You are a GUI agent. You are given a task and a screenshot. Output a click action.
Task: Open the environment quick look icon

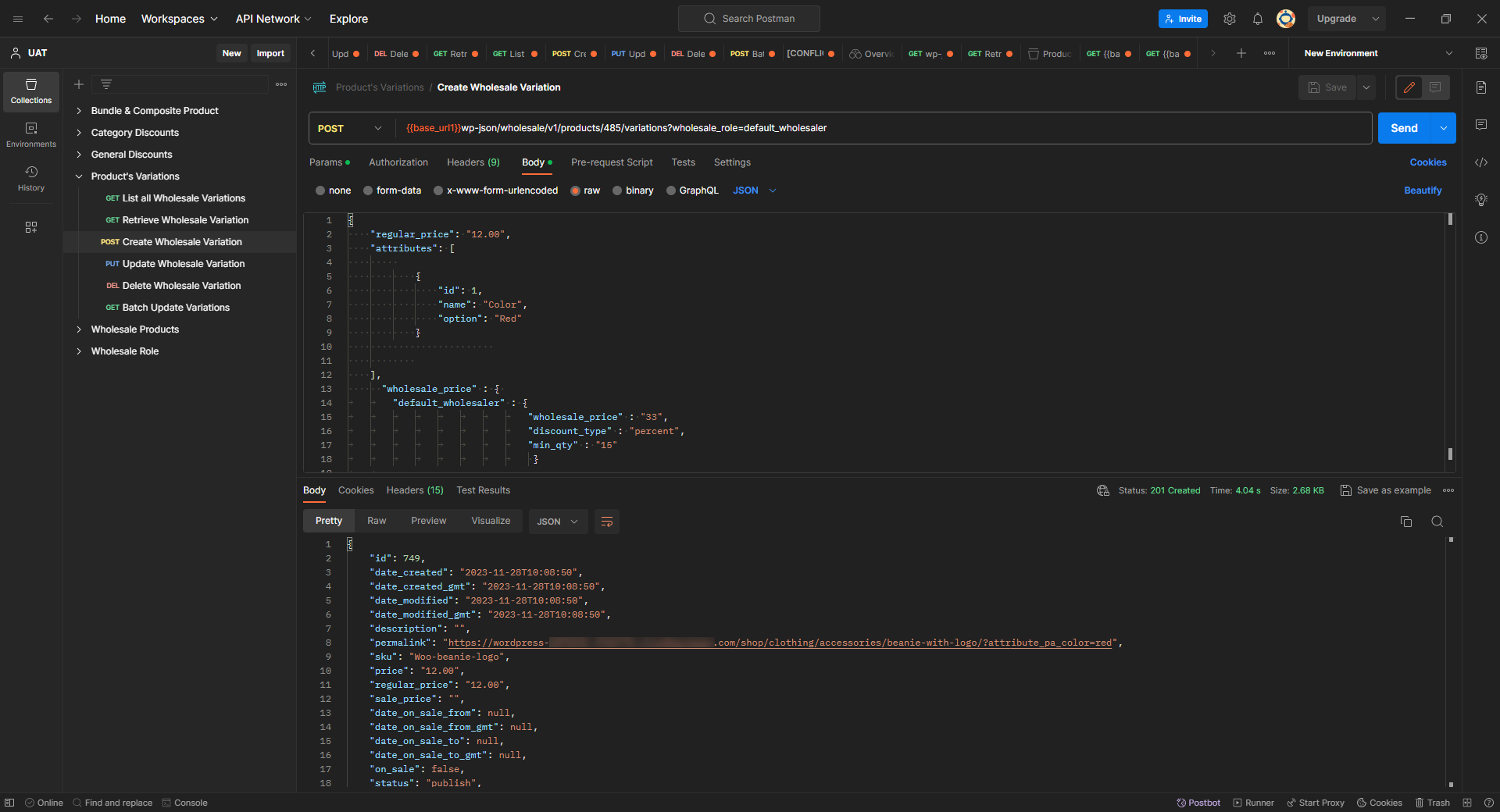(x=1481, y=53)
